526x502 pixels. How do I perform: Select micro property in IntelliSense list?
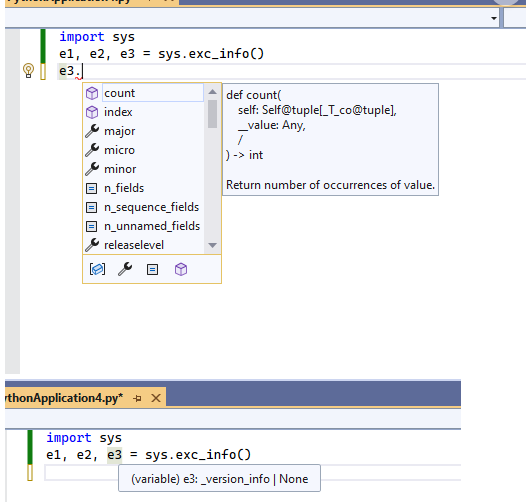pyautogui.click(x=144, y=150)
